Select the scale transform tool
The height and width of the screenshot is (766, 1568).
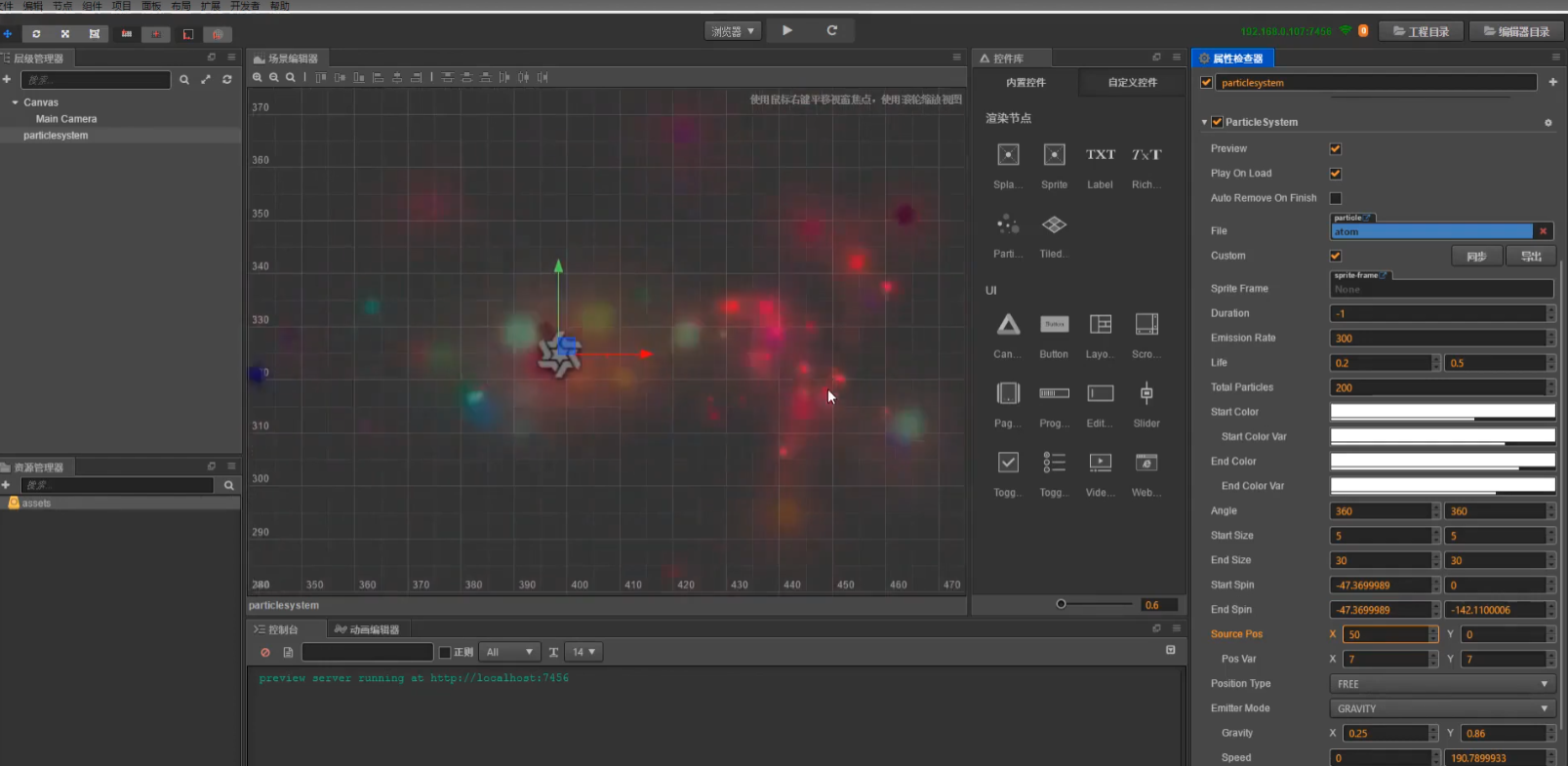click(65, 33)
